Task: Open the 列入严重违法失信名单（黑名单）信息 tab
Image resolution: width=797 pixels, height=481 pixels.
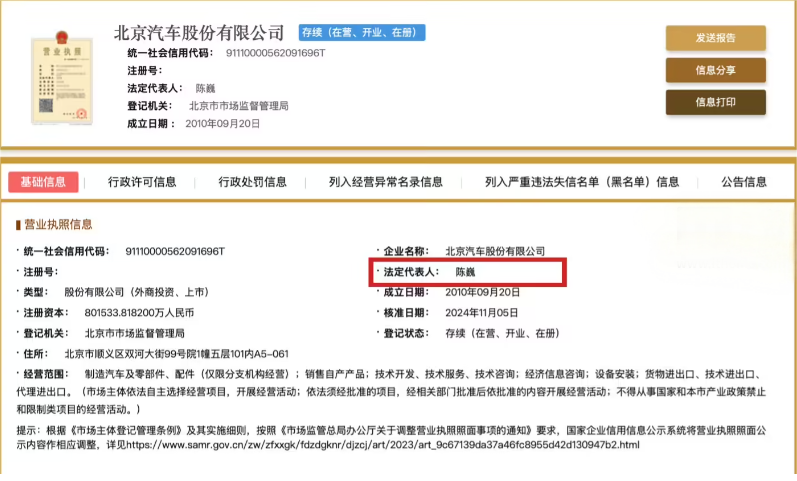Action: tap(582, 182)
